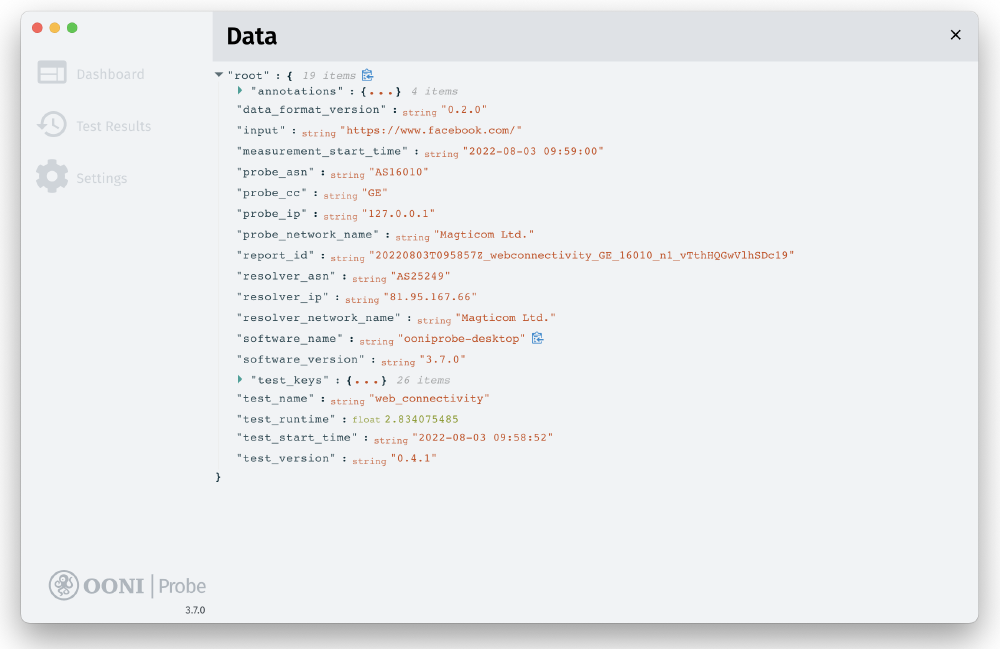Click the version number 3.7.0 under the logo
The height and width of the screenshot is (649, 1000).
(x=197, y=609)
